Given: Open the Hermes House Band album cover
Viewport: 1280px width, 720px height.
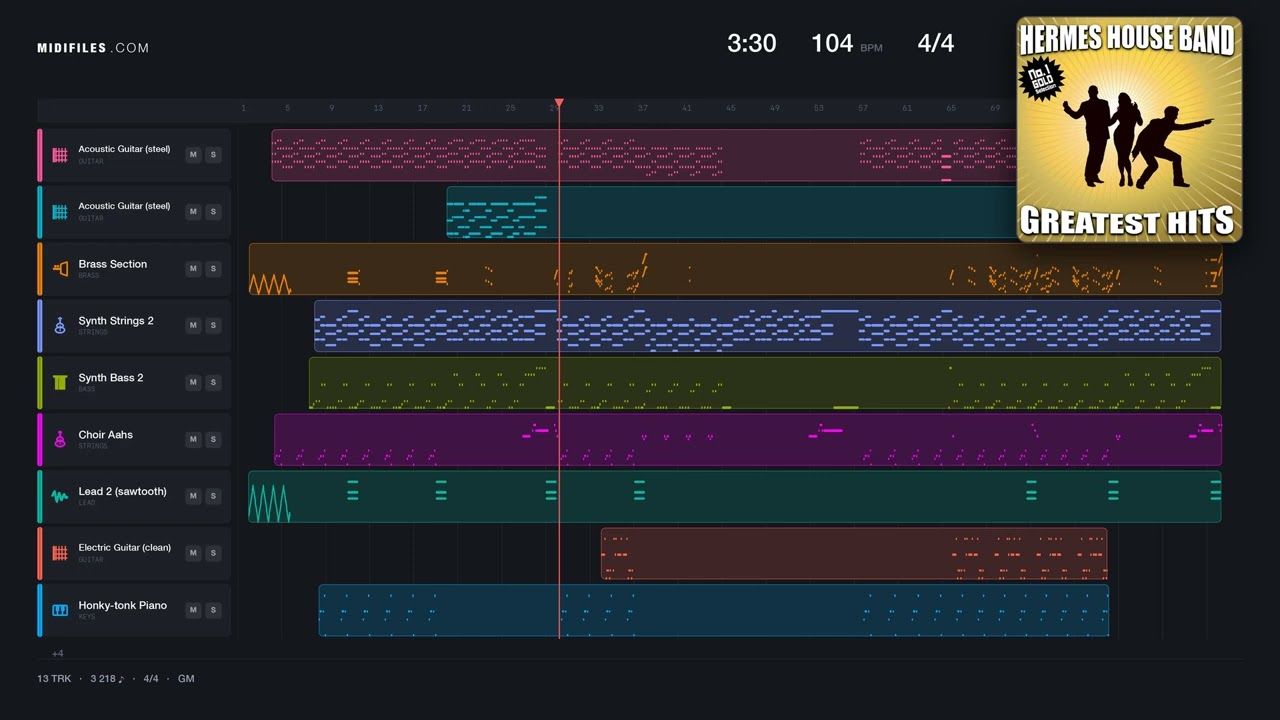Looking at the screenshot, I should tap(1129, 129).
